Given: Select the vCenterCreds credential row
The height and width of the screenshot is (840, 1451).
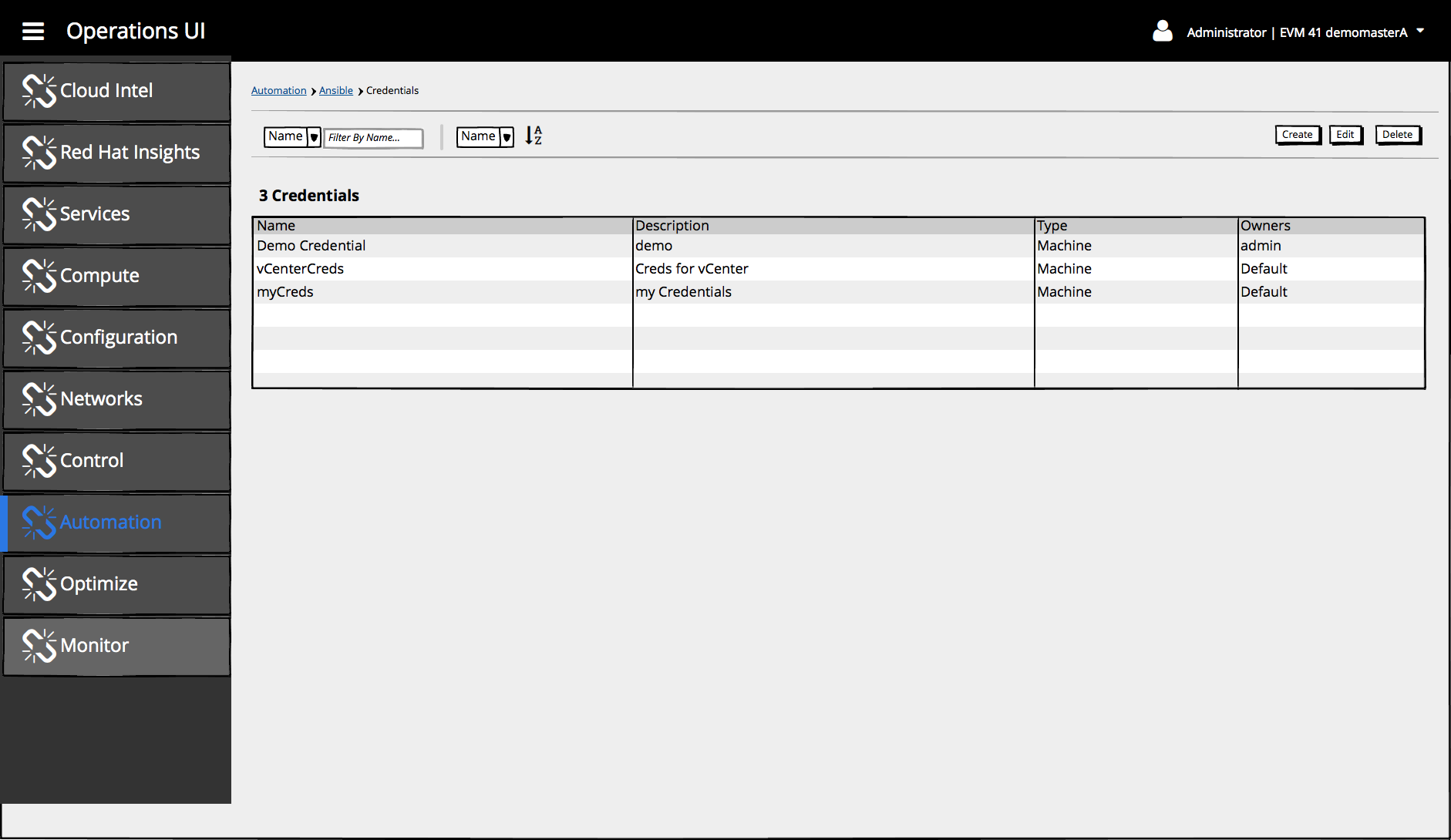Looking at the screenshot, I should [x=301, y=269].
